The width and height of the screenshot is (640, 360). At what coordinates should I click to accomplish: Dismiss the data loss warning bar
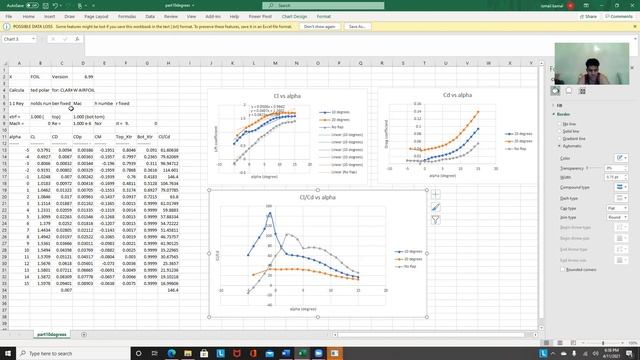635,27
